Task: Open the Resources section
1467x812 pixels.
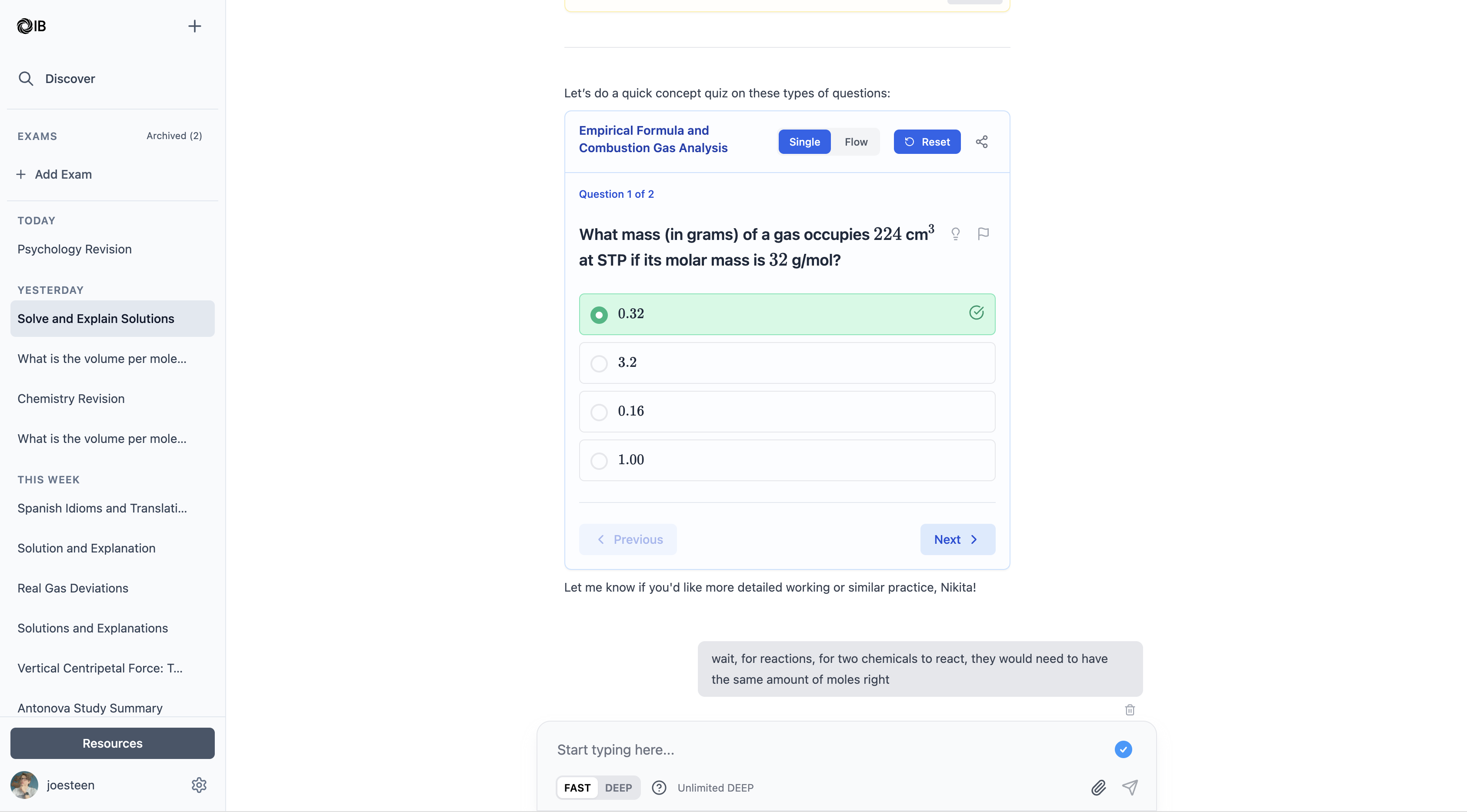Action: coord(112,743)
